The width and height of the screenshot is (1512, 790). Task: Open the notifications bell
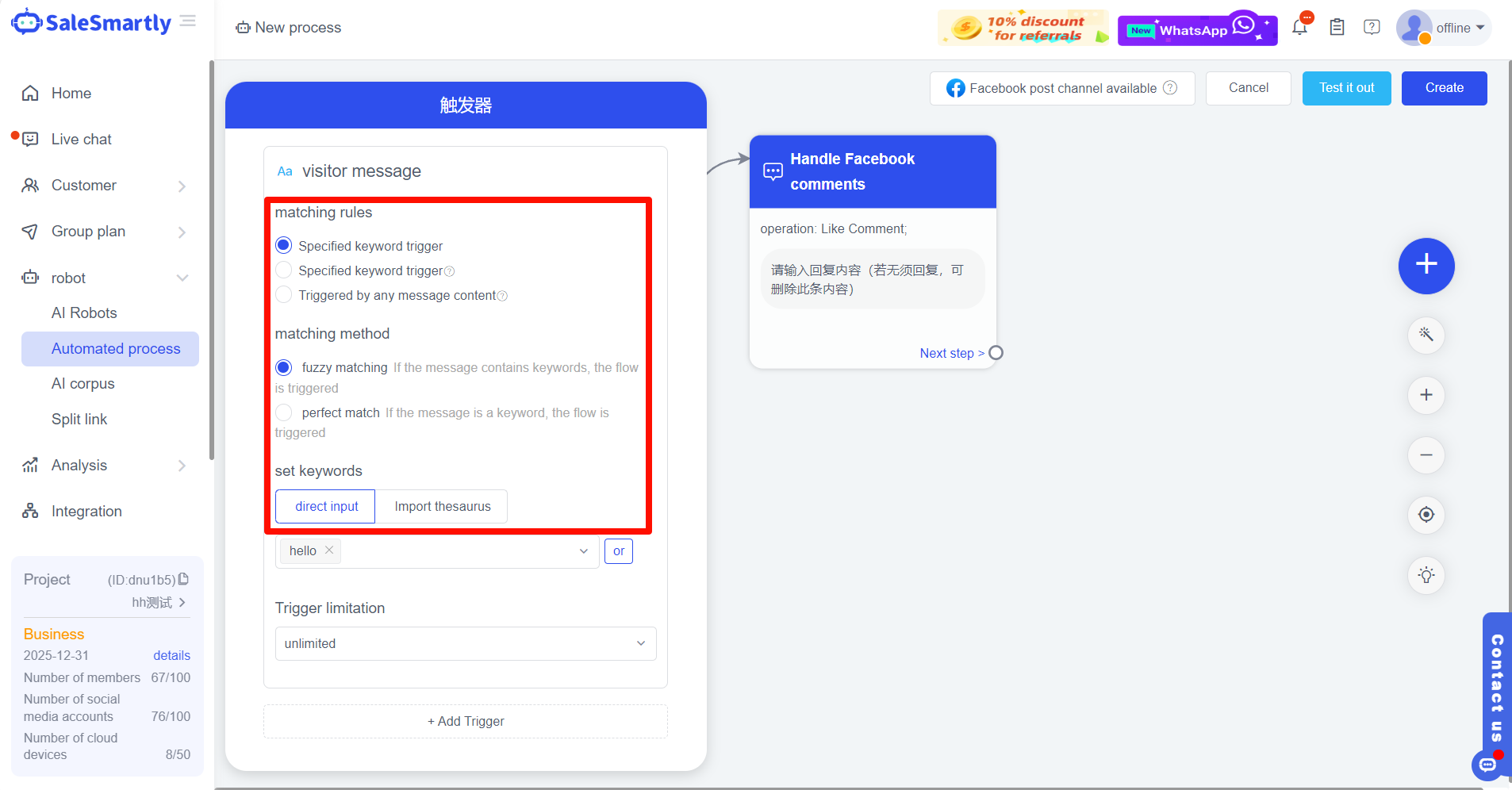(1299, 28)
